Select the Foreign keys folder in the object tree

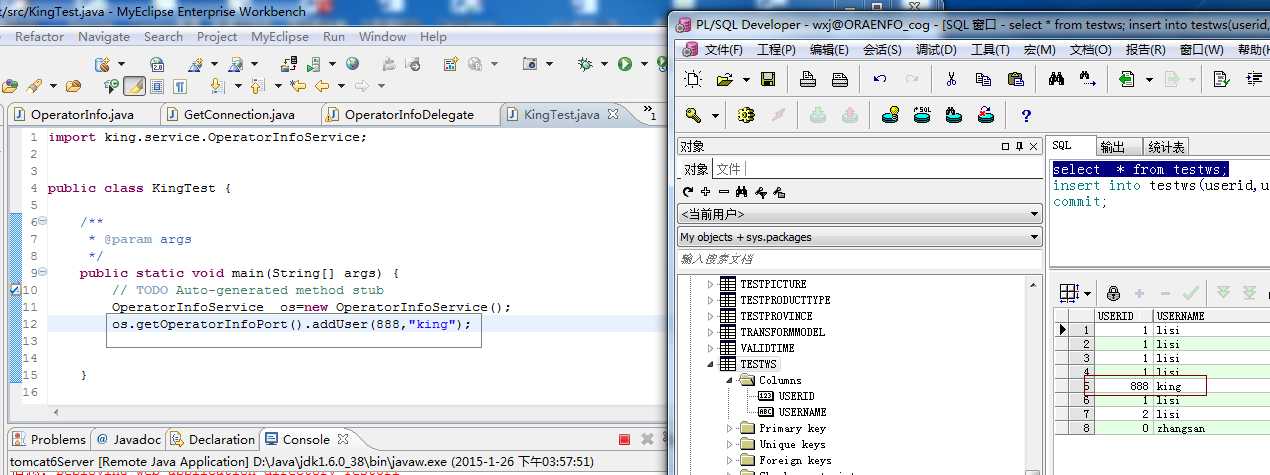pyautogui.click(x=795, y=460)
